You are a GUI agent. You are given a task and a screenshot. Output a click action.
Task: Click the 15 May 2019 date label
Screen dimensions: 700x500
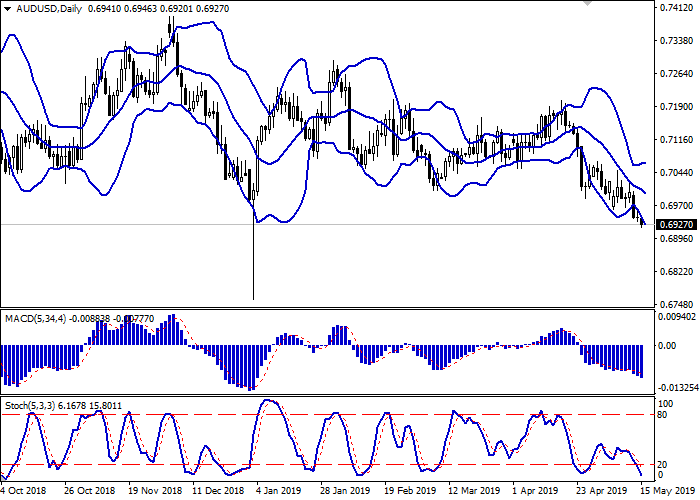(x=671, y=490)
